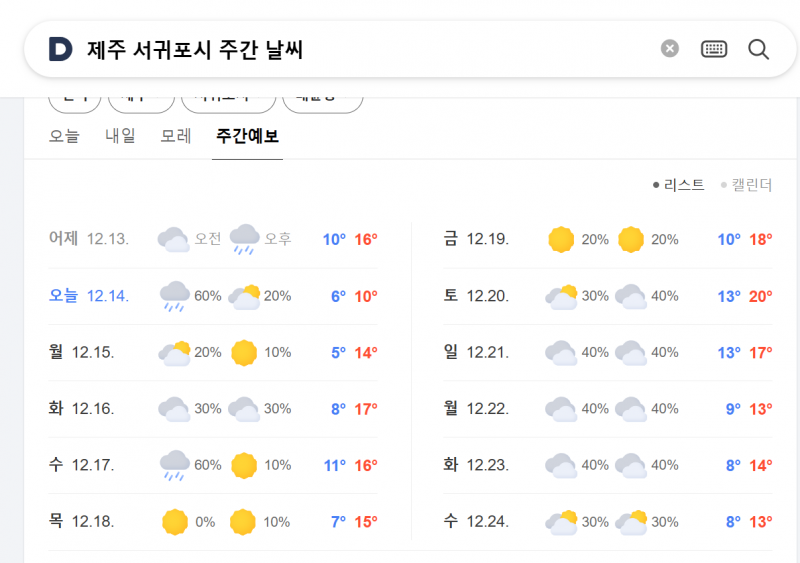
Task: Click the 11° low temperature for 12.17.
Action: tap(335, 466)
